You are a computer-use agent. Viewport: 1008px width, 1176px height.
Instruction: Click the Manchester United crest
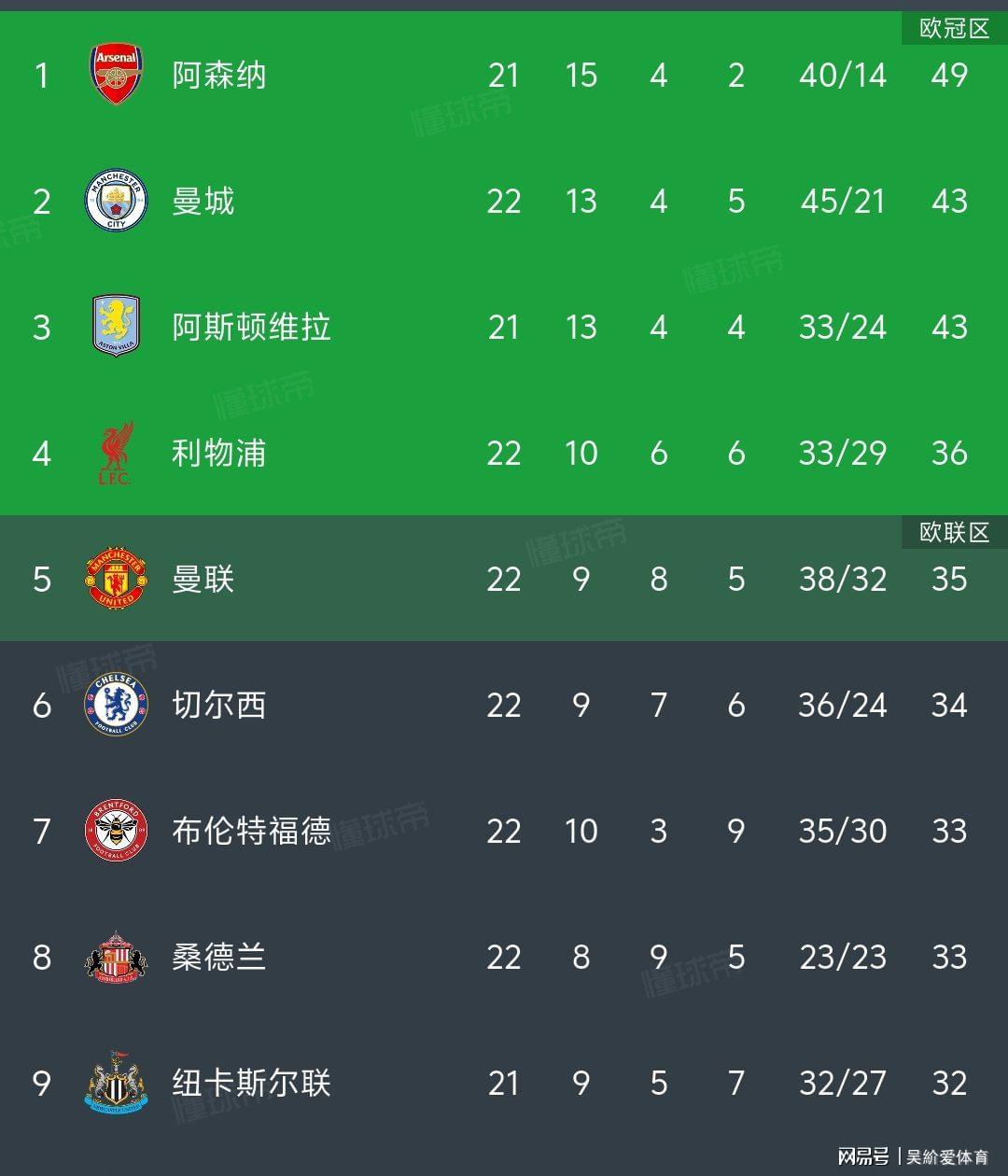point(117,579)
